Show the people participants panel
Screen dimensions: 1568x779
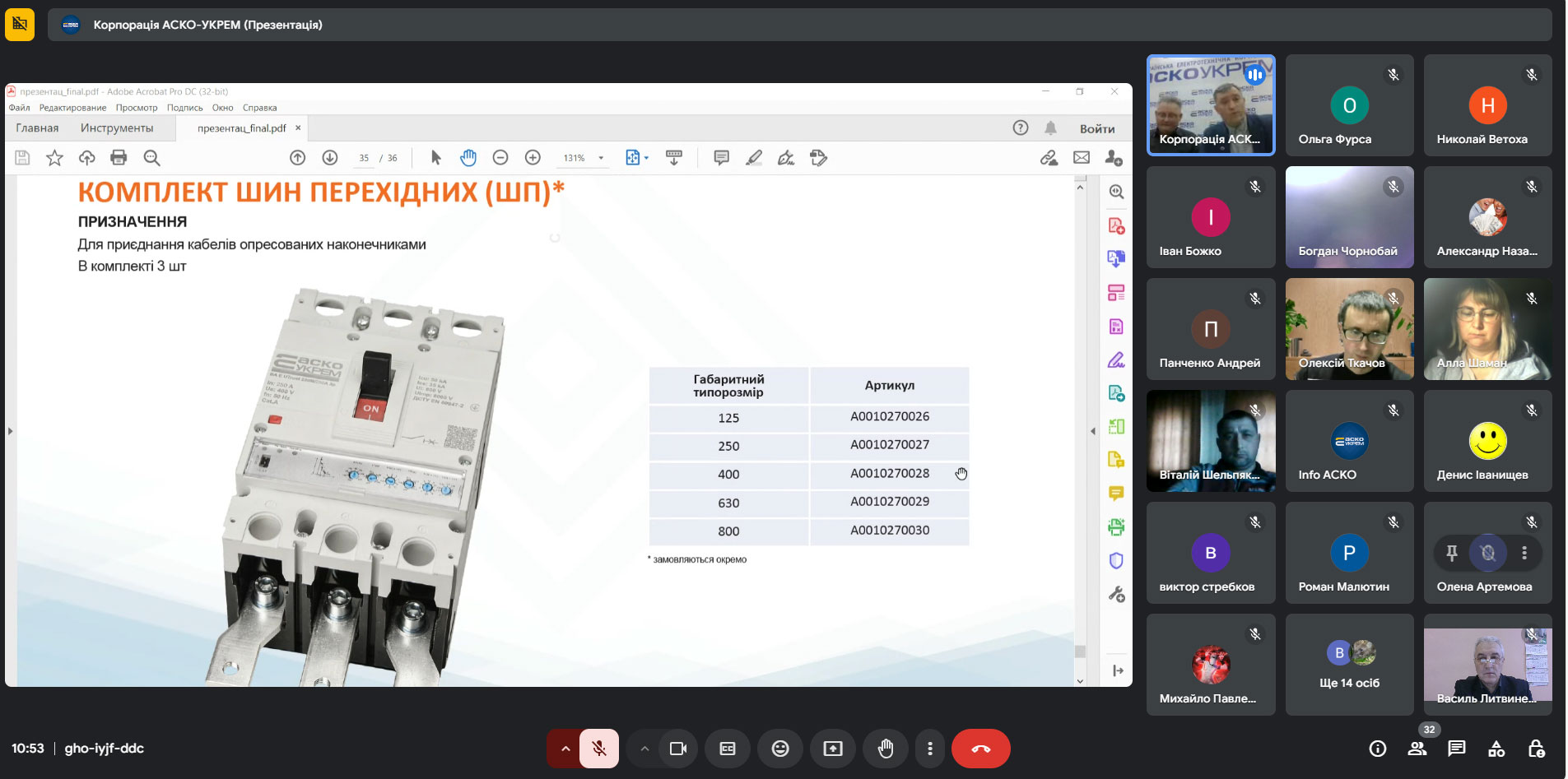(1417, 749)
